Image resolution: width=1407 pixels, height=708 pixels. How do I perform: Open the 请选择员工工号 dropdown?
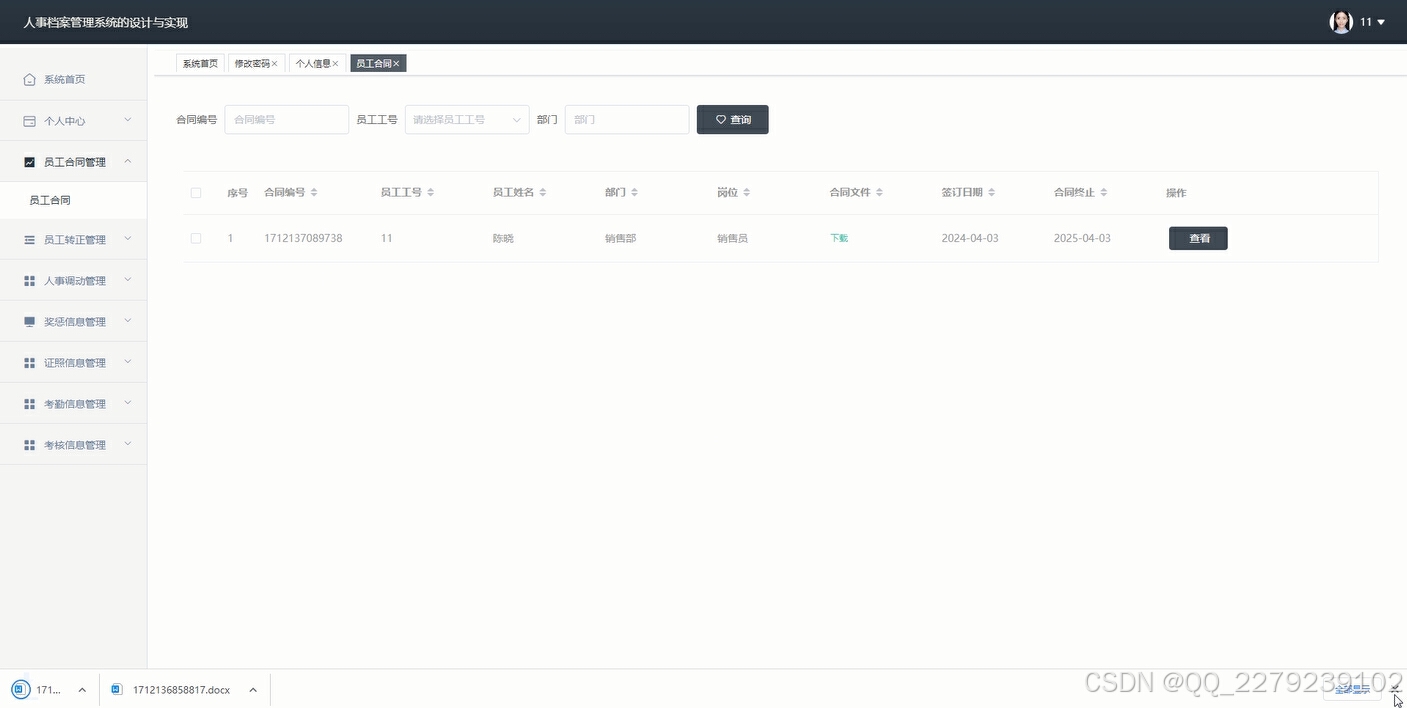[466, 119]
